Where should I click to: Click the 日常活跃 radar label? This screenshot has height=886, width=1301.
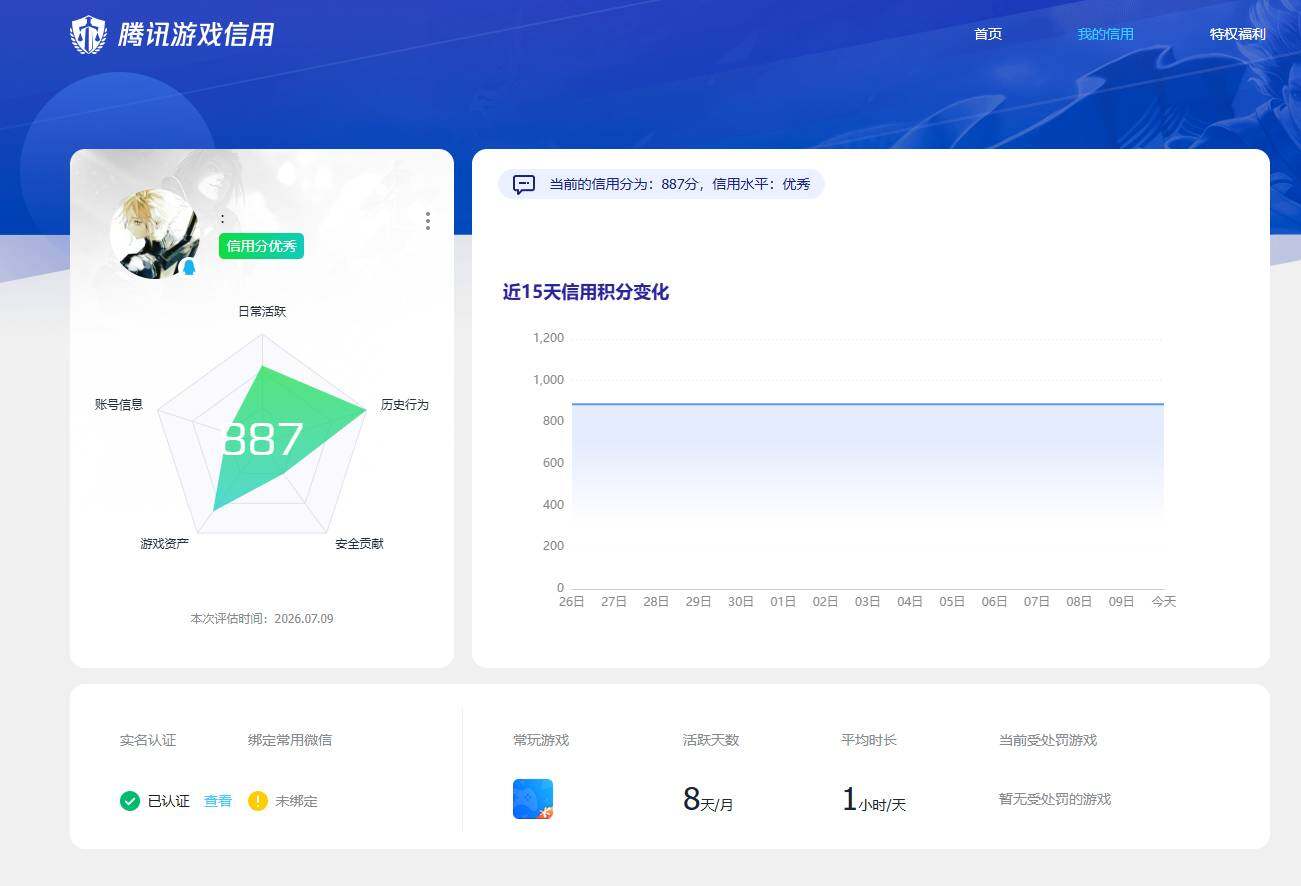pos(262,311)
